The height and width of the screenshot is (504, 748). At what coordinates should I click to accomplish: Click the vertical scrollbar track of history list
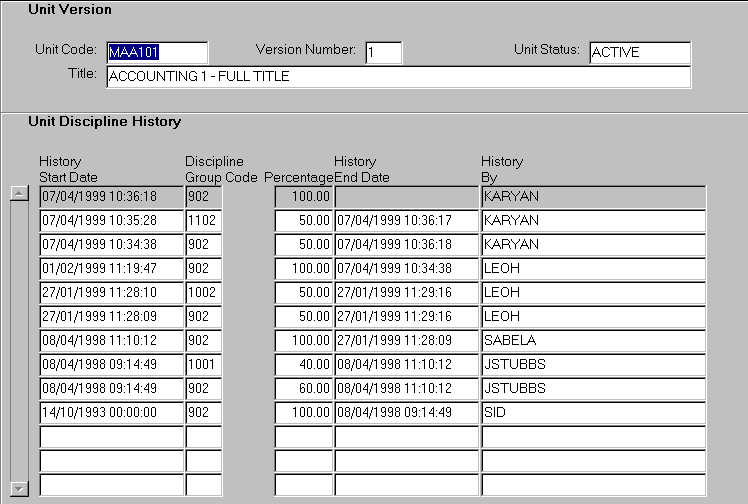coord(18,340)
